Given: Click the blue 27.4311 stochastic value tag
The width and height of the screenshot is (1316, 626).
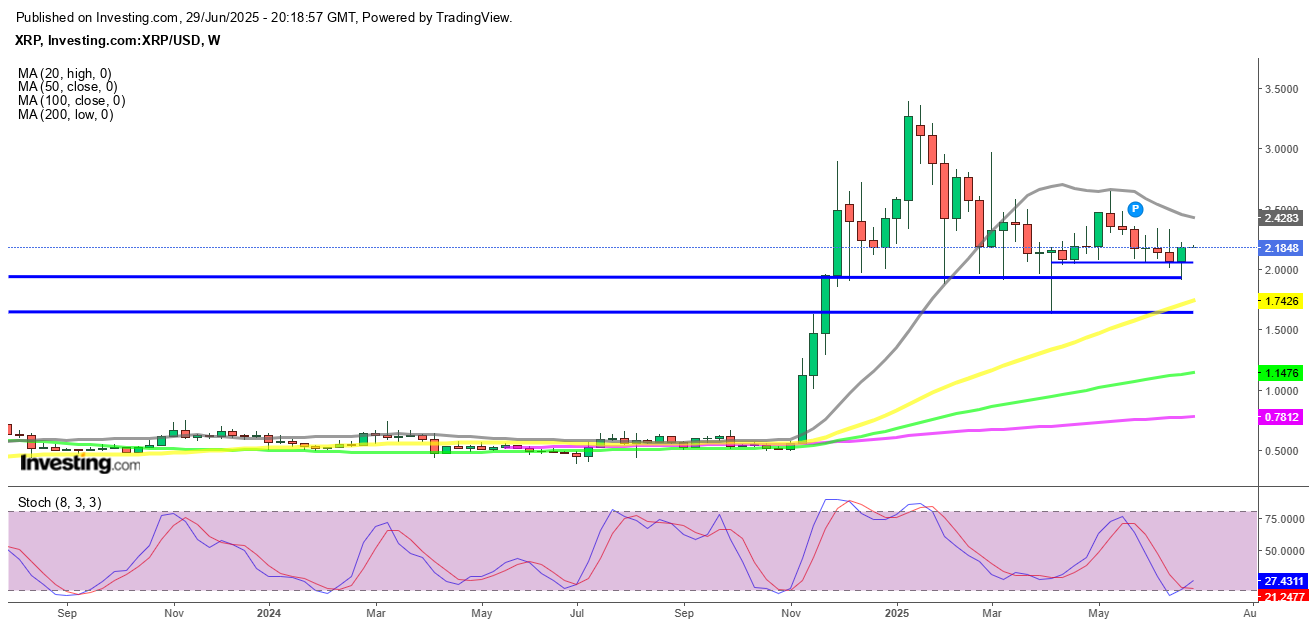Looking at the screenshot, I should click(1284, 581).
